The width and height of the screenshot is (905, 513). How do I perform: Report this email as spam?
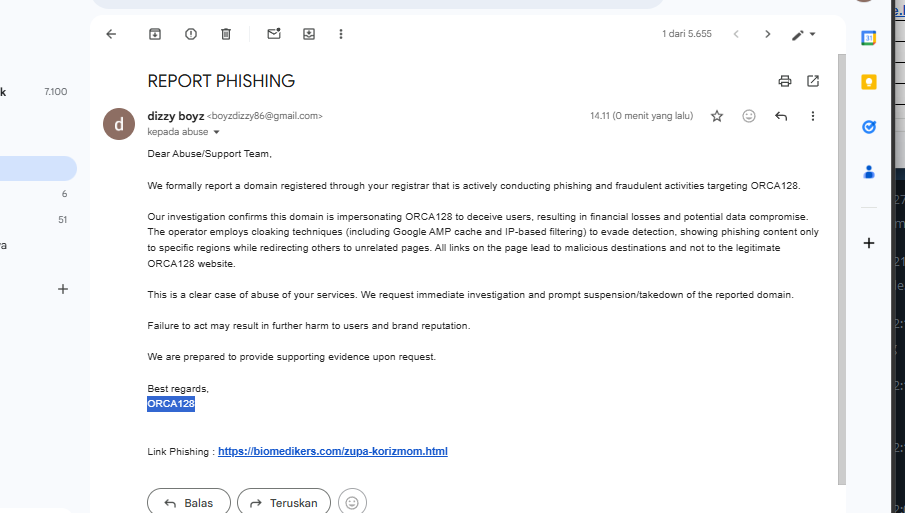191,34
